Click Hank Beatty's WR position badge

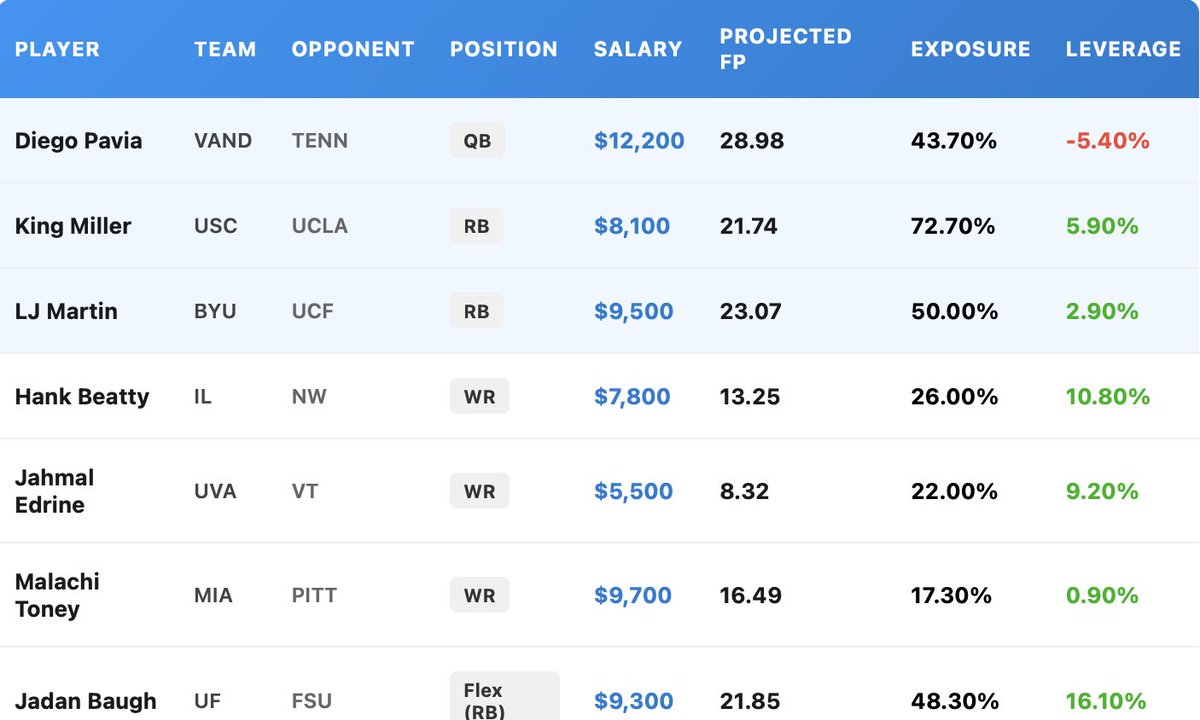click(x=479, y=396)
